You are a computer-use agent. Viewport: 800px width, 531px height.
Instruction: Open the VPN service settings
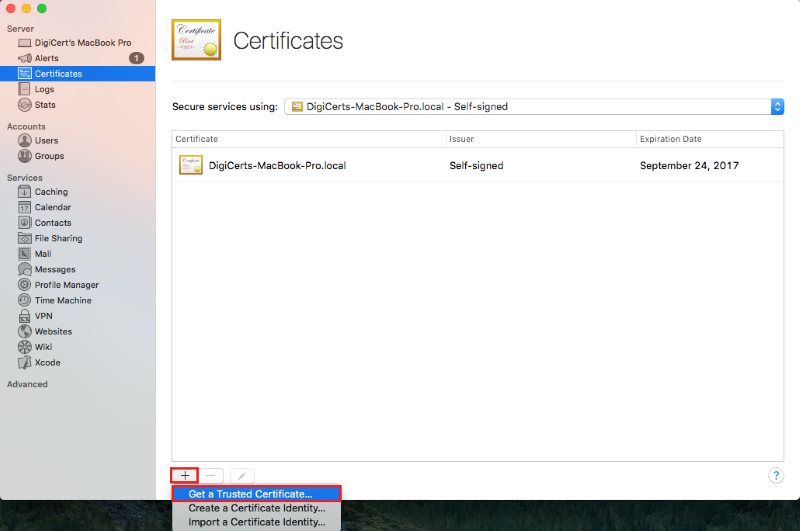click(43, 316)
